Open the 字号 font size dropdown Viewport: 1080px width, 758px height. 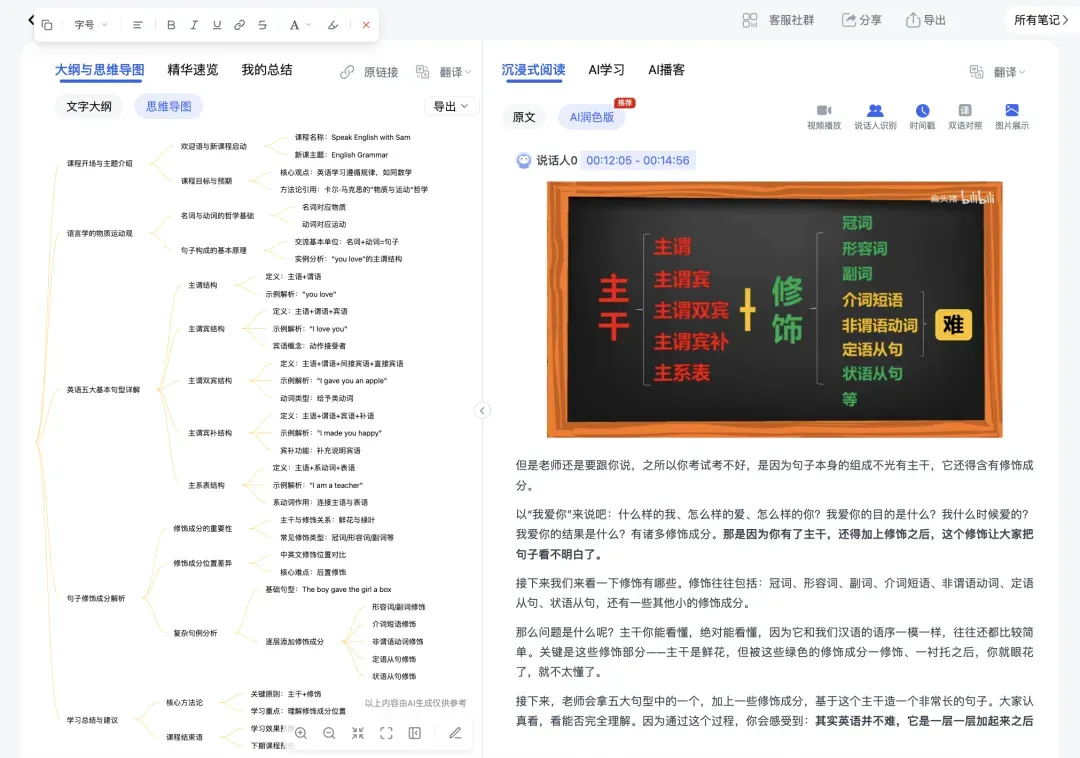(91, 25)
